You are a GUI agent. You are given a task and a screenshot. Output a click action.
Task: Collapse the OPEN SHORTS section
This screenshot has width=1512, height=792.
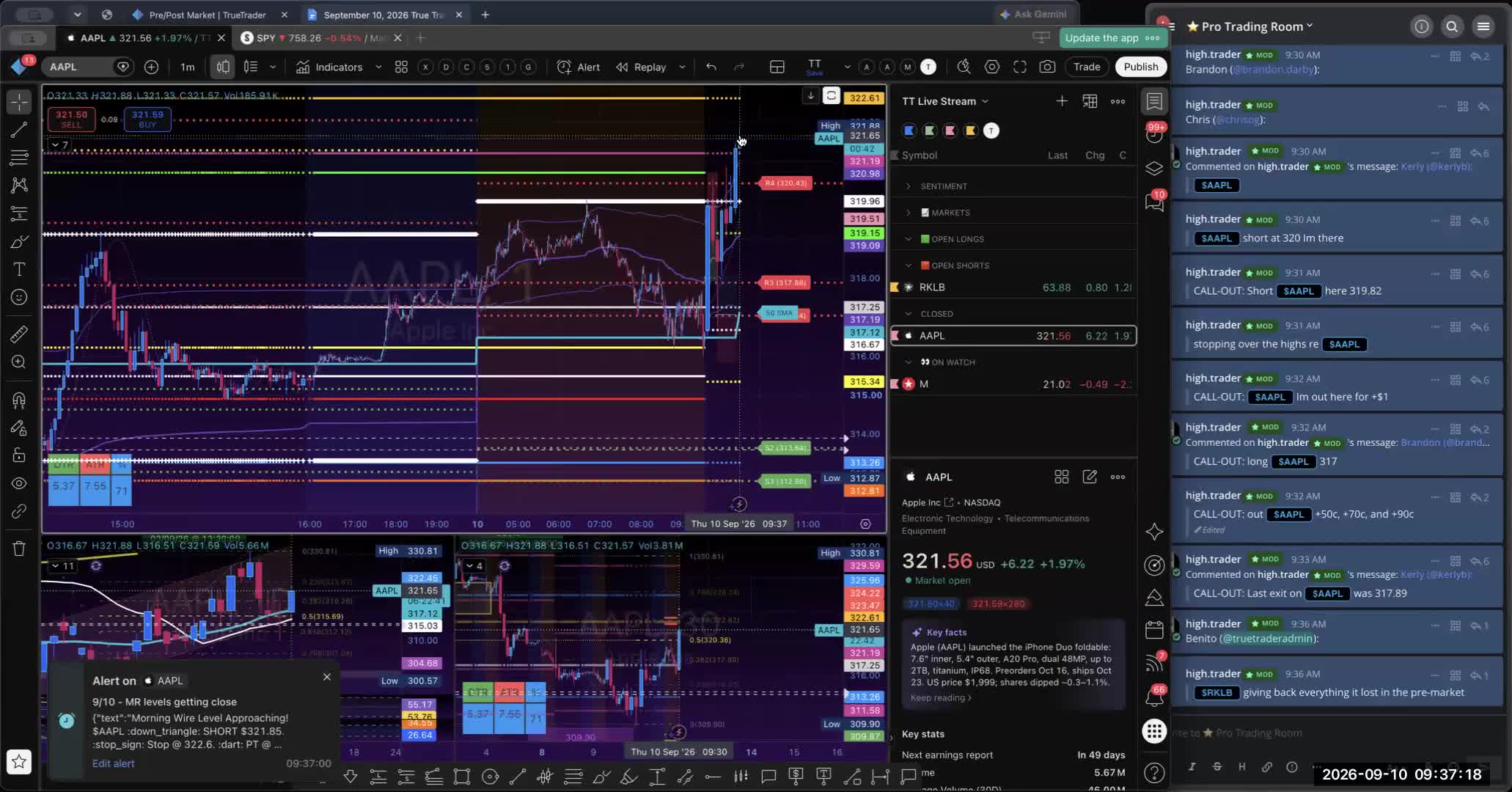909,265
